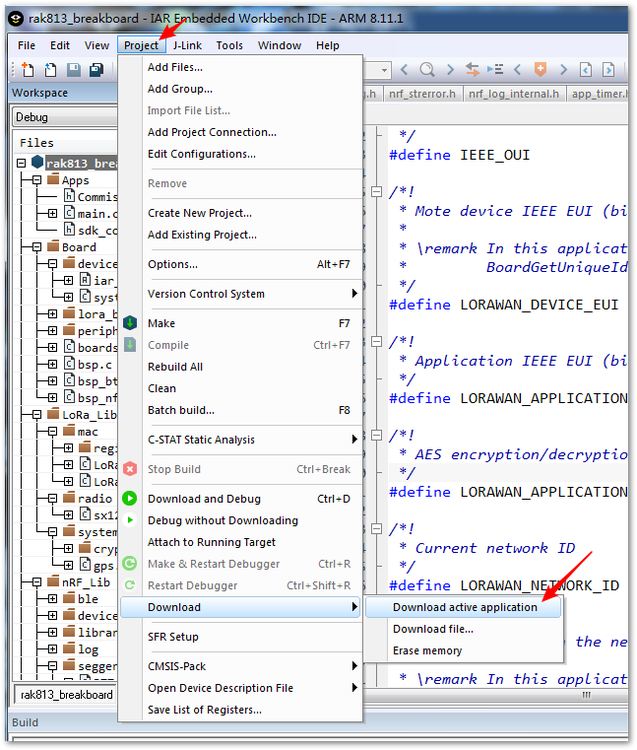Click the orange Replace arrows toolbar icon
The width and height of the screenshot is (637, 750).
tap(472, 70)
